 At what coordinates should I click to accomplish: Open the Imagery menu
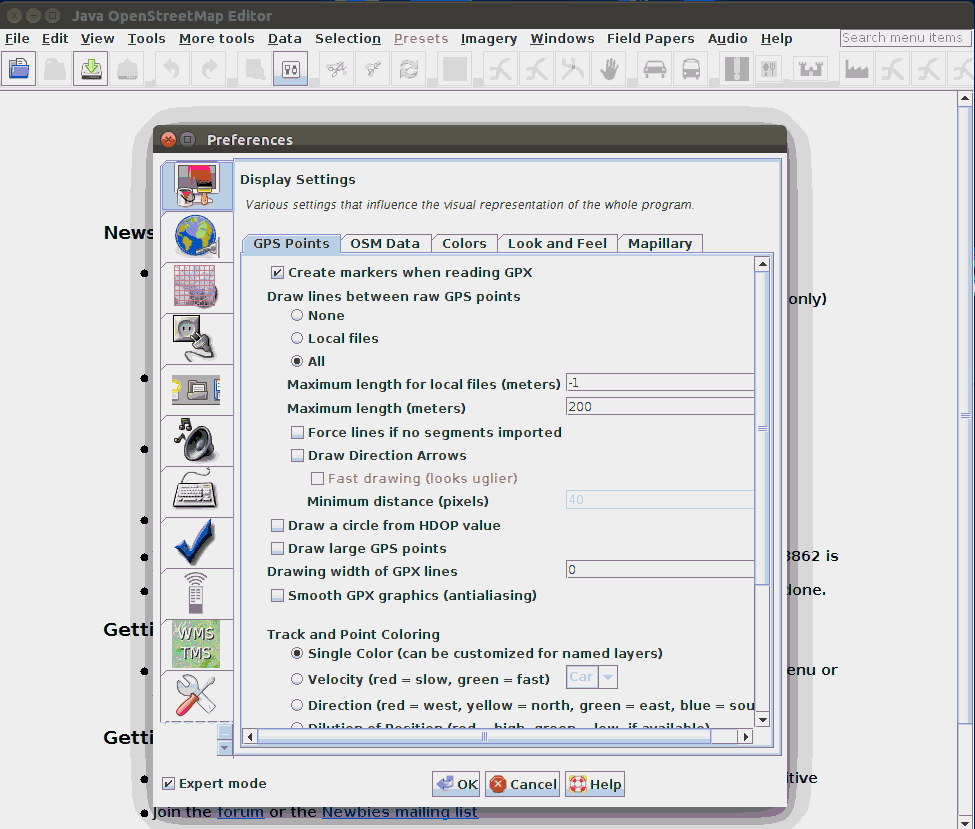click(x=488, y=39)
